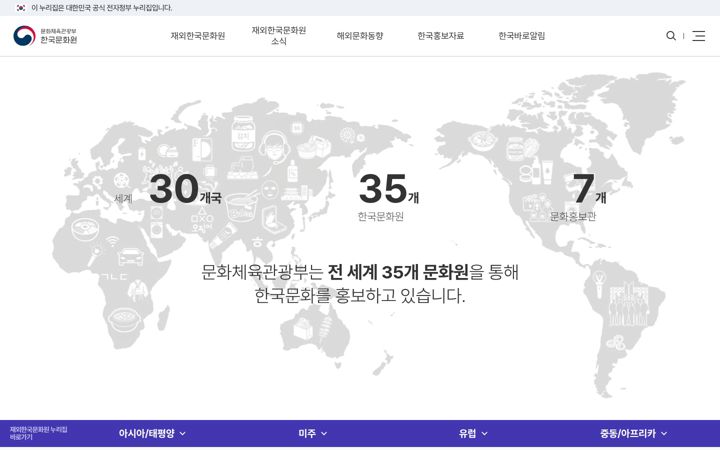Image resolution: width=720 pixels, height=450 pixels.
Task: Click the 7개 문화홍보관 statistic
Action: coord(579,197)
